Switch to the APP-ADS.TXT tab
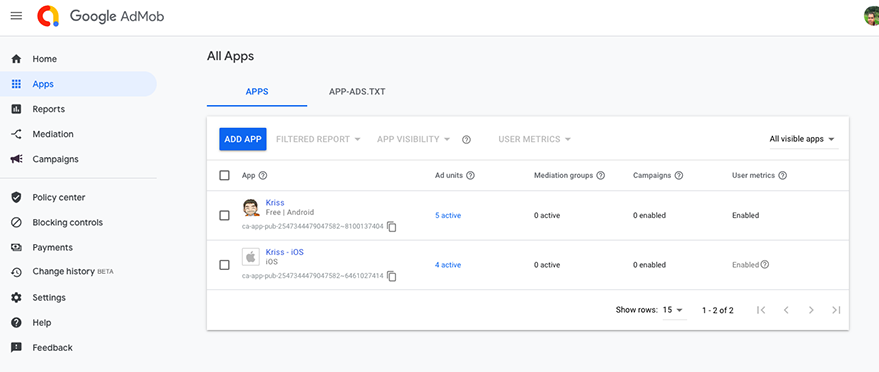The width and height of the screenshot is (879, 372). pyautogui.click(x=357, y=91)
